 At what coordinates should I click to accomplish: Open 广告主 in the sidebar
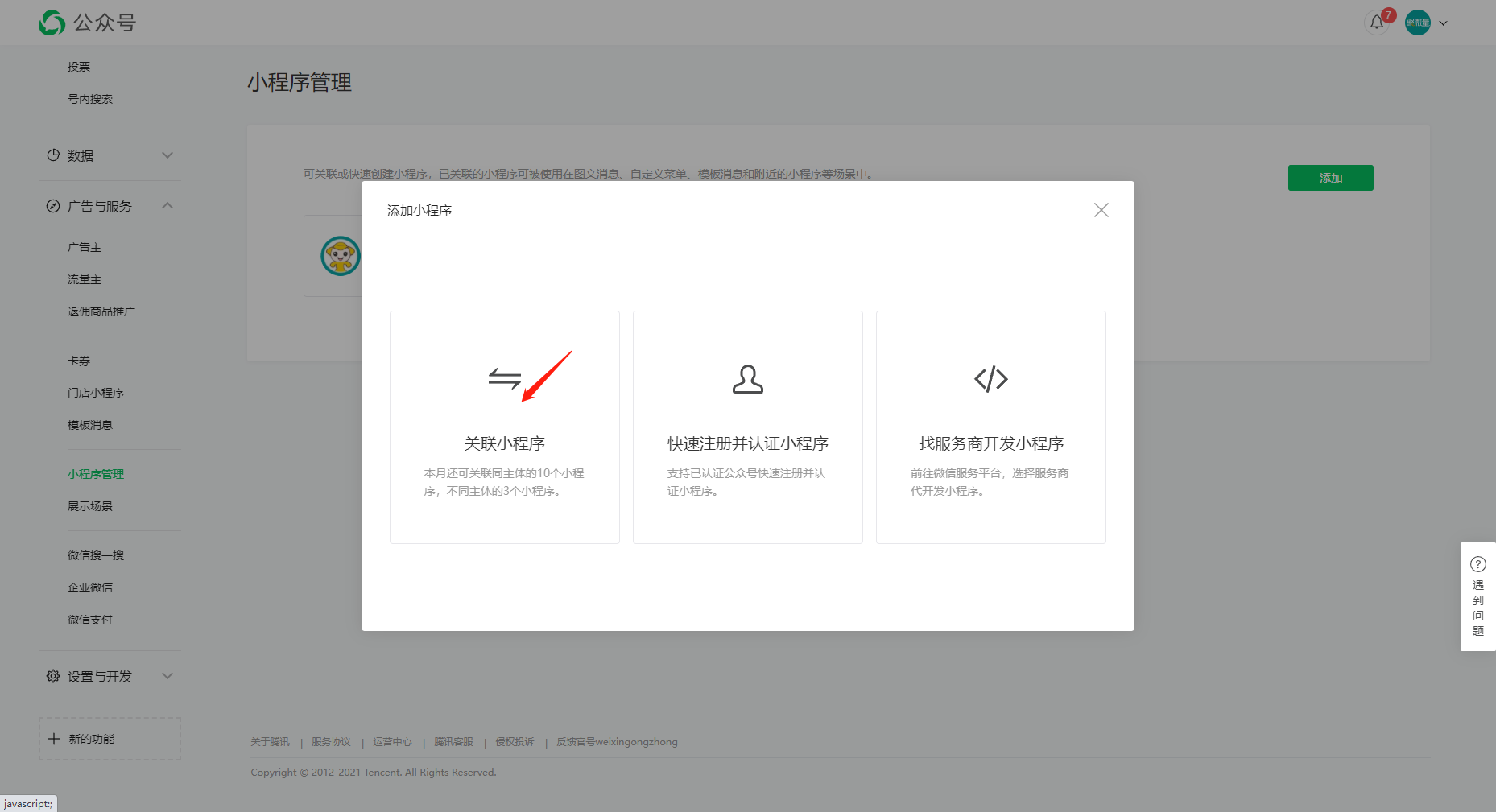point(85,247)
